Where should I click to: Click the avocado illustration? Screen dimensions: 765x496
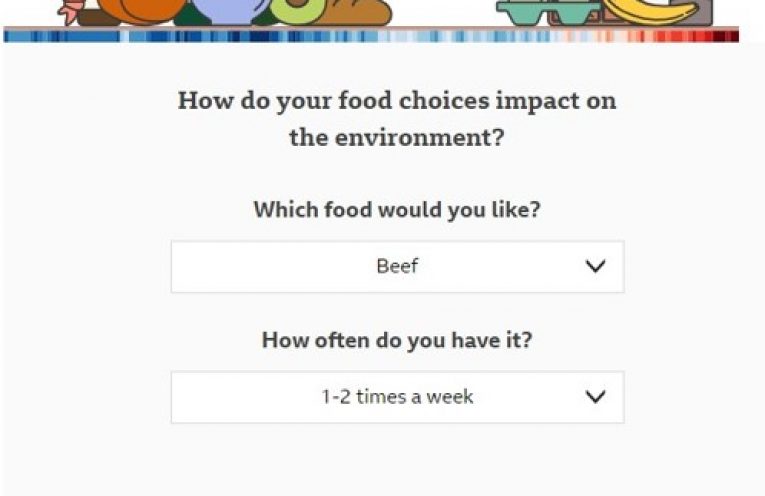pyautogui.click(x=295, y=11)
